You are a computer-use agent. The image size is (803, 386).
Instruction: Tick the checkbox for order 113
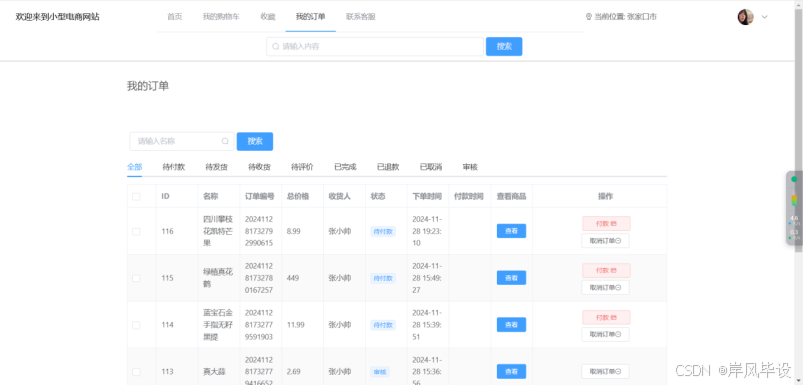(x=136, y=372)
